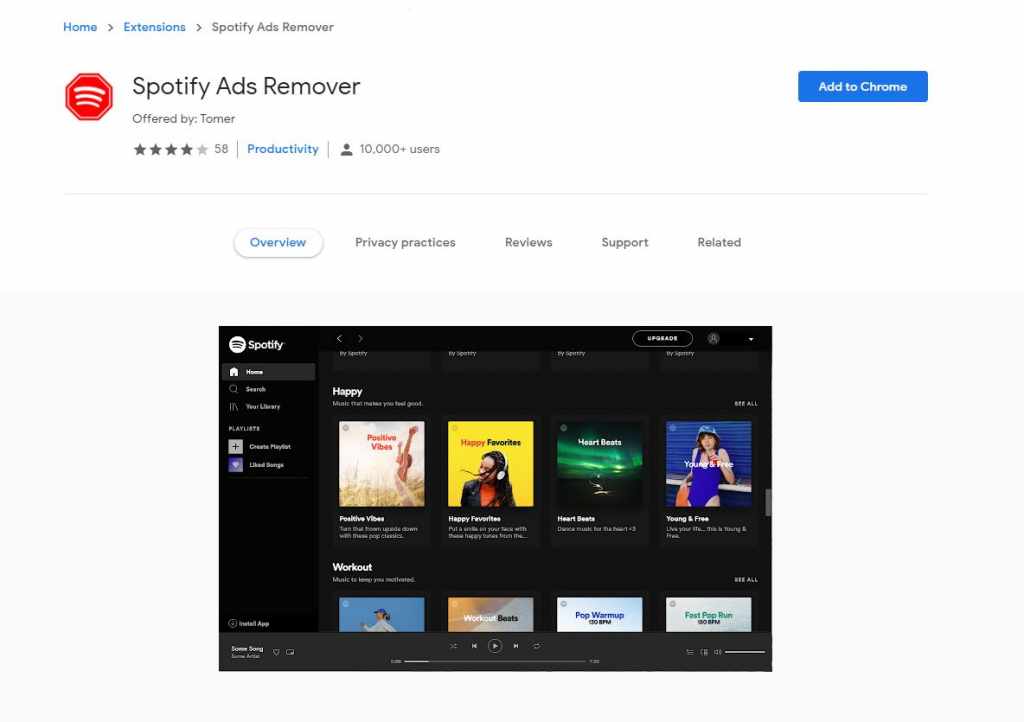The height and width of the screenshot is (722, 1024).
Task: Open the play queue icon
Action: pos(690,651)
